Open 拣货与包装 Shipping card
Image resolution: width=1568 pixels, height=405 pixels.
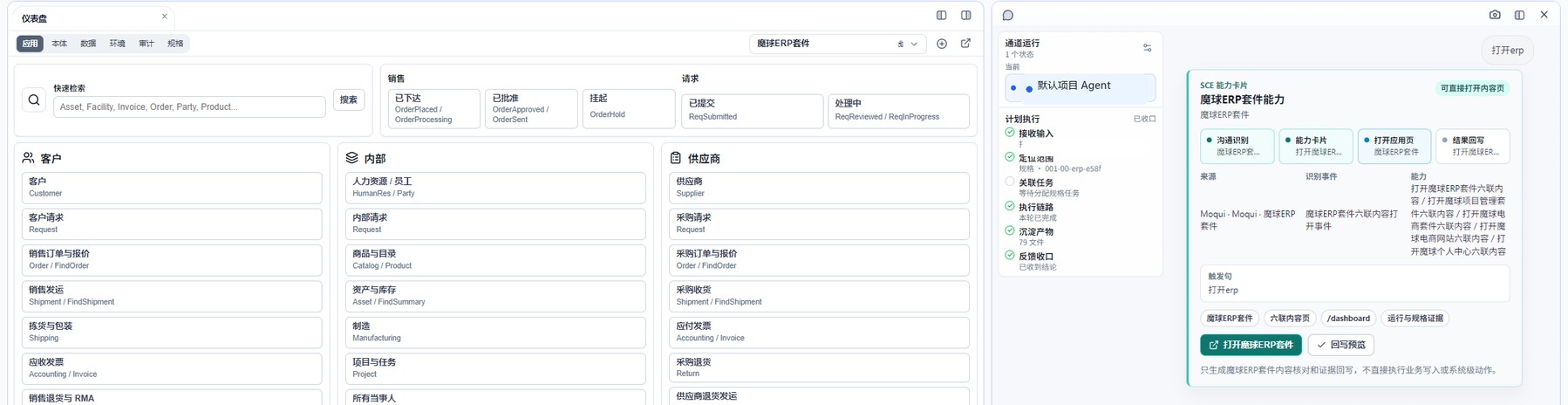(x=172, y=333)
